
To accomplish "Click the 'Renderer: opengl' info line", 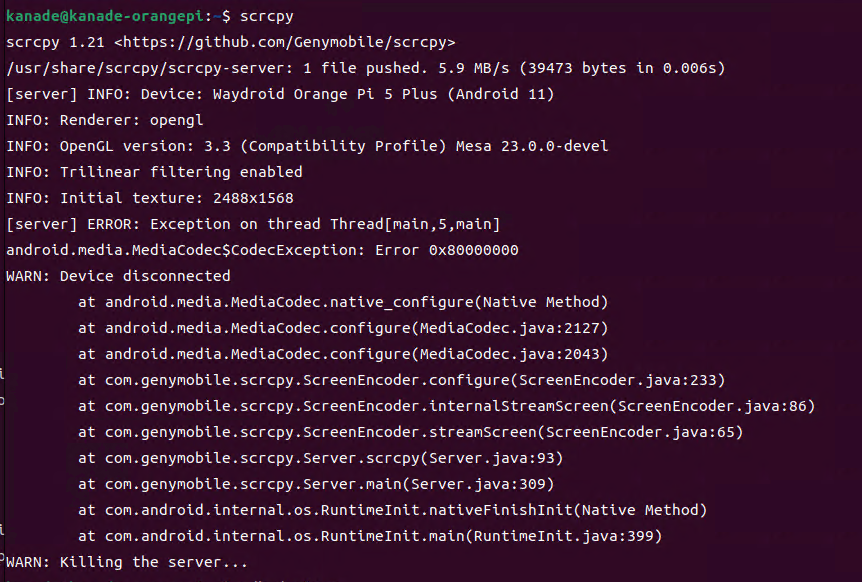I will coord(104,120).
